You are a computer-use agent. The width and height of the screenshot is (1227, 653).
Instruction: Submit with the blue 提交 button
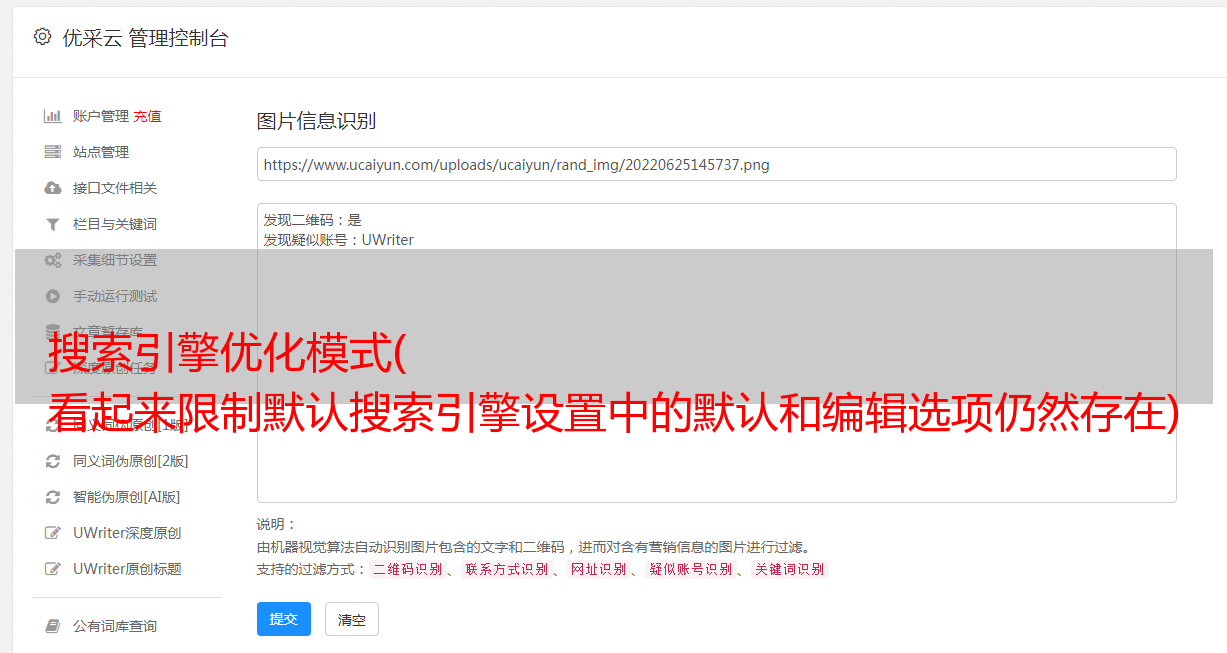click(x=284, y=619)
